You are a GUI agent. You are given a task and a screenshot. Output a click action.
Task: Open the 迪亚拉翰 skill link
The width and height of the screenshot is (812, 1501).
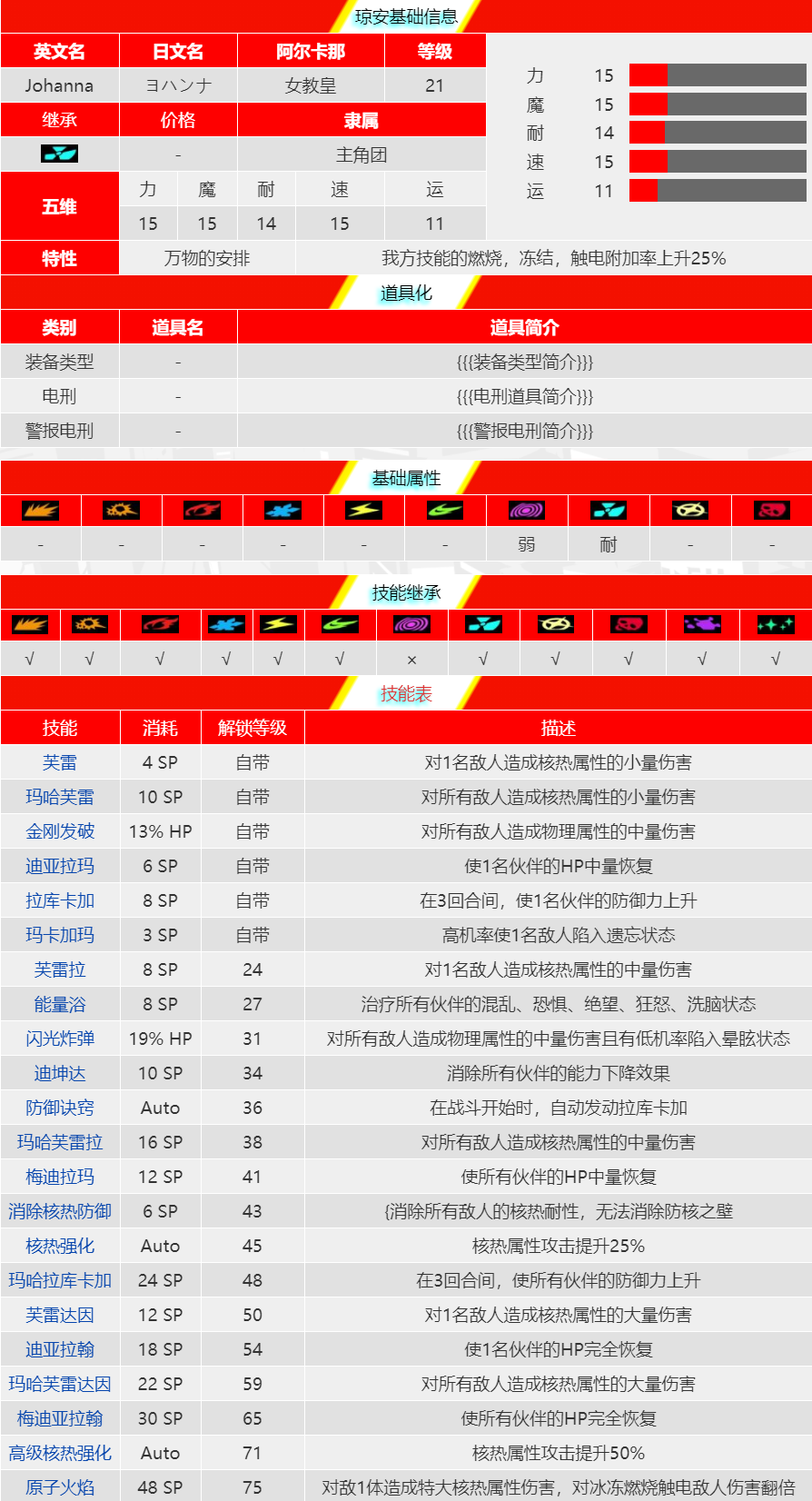tap(60, 1349)
